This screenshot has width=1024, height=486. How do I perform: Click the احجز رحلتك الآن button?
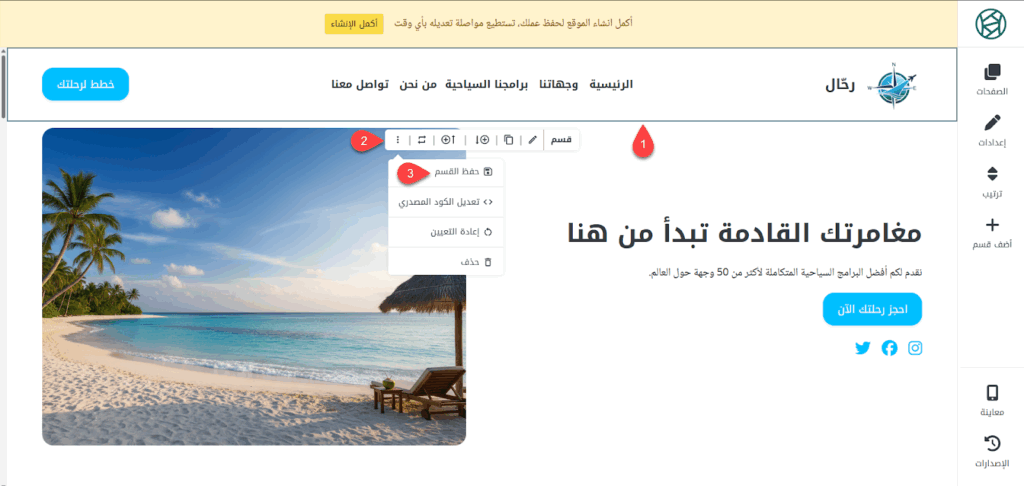pyautogui.click(x=872, y=309)
